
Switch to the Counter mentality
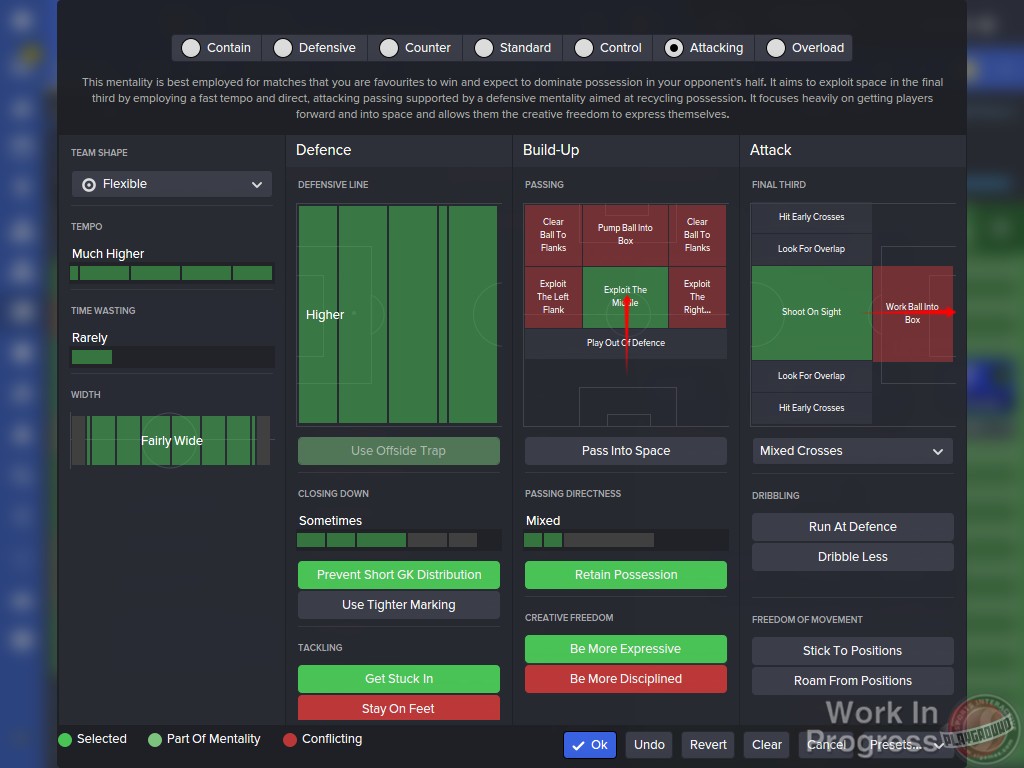[415, 47]
